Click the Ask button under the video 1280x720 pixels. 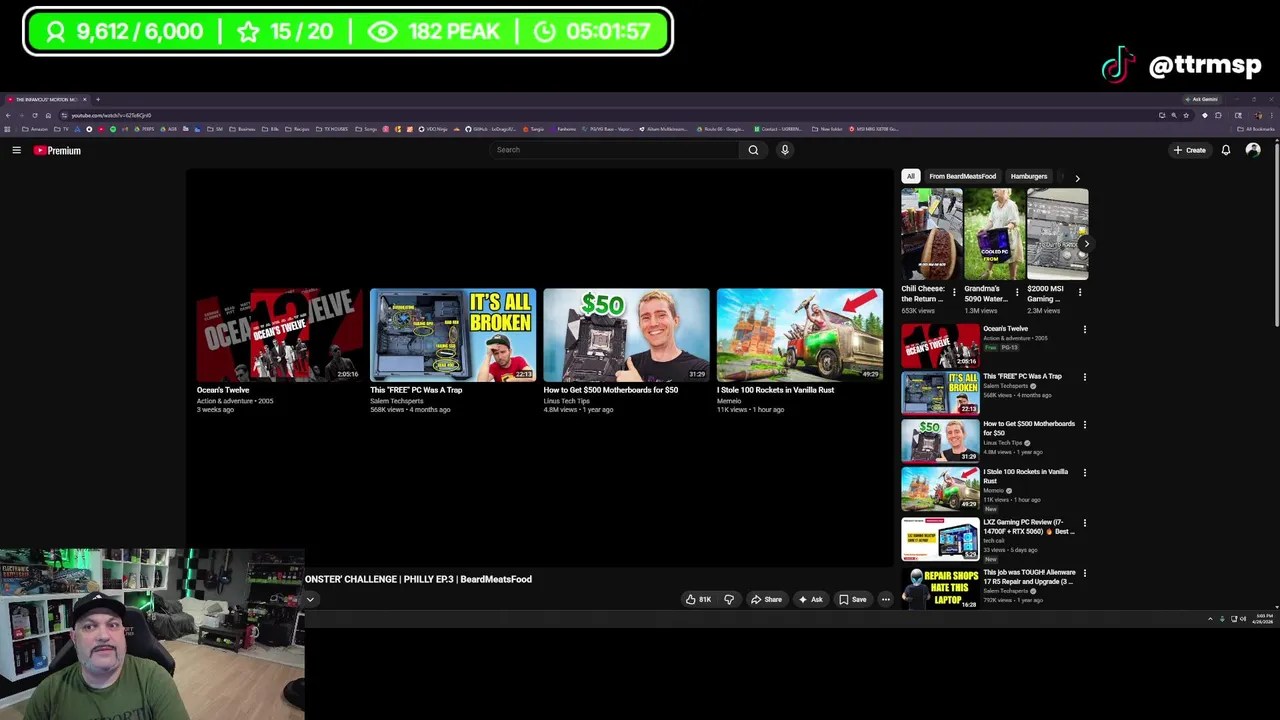click(x=811, y=599)
